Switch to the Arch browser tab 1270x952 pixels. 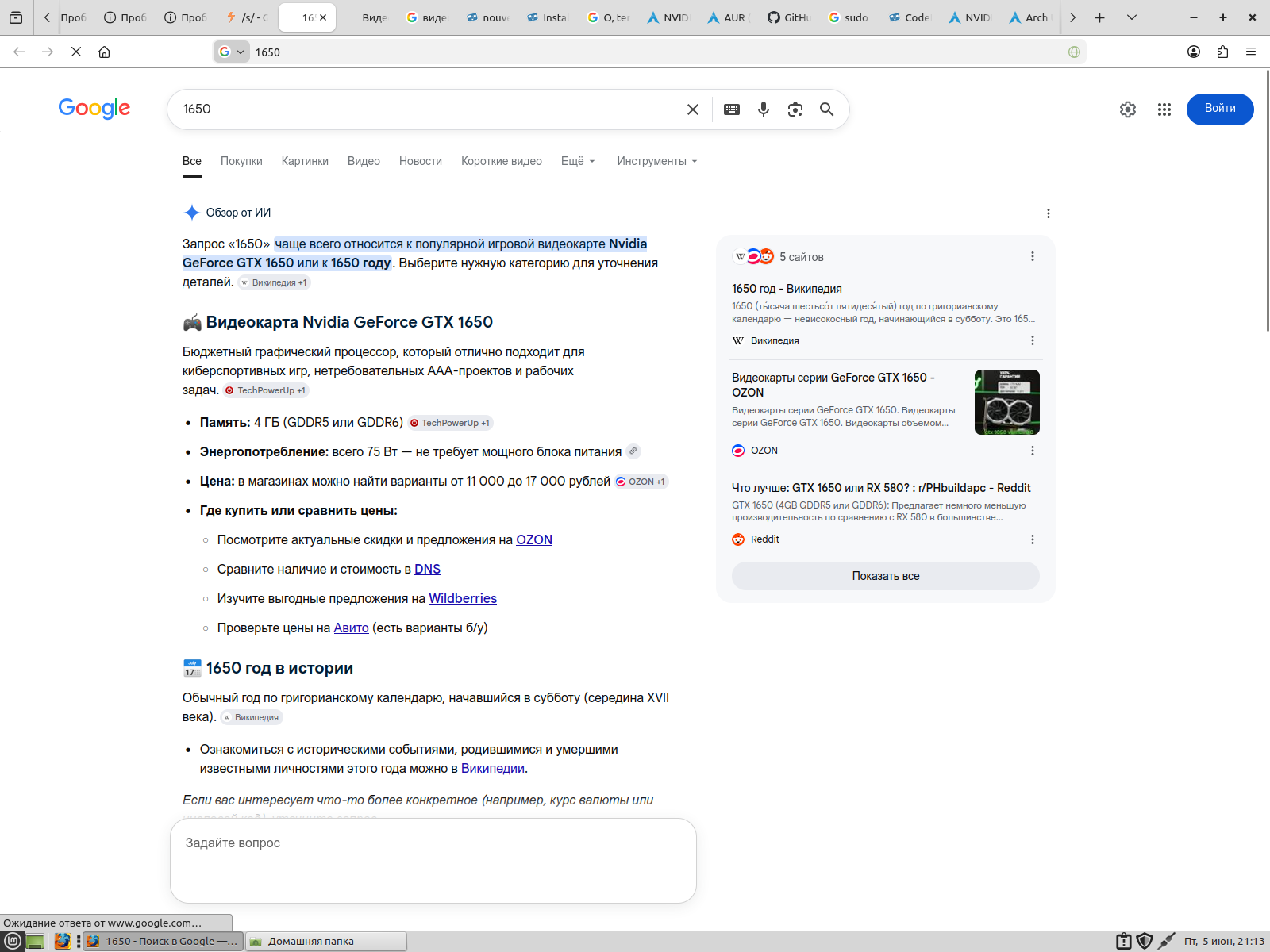[x=1029, y=17]
